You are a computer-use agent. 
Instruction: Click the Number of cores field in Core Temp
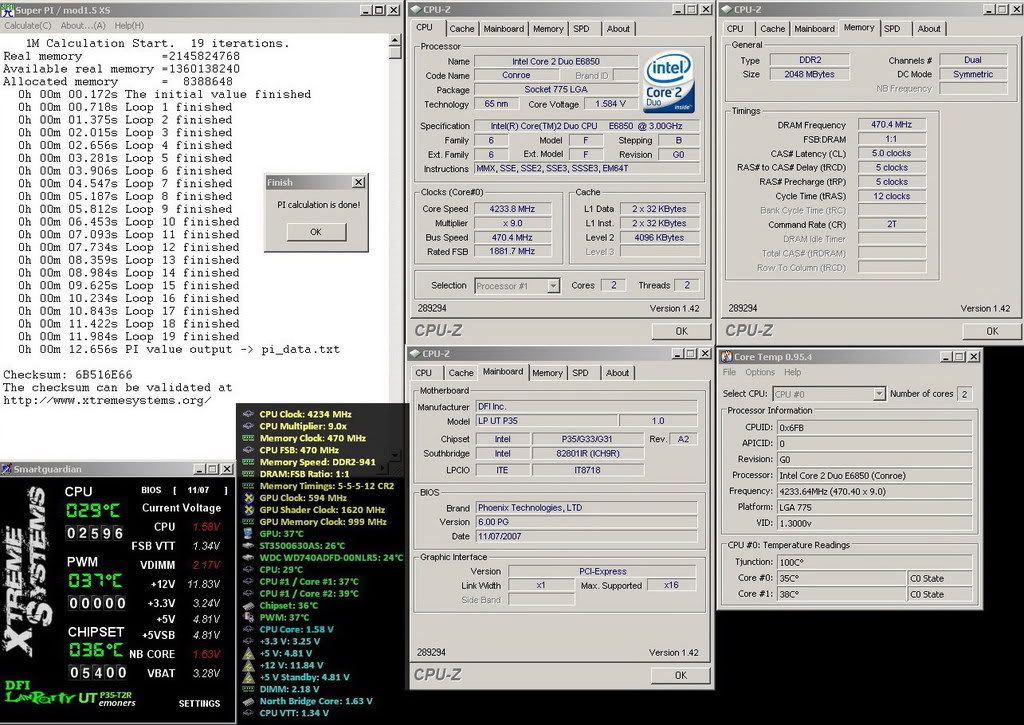964,394
